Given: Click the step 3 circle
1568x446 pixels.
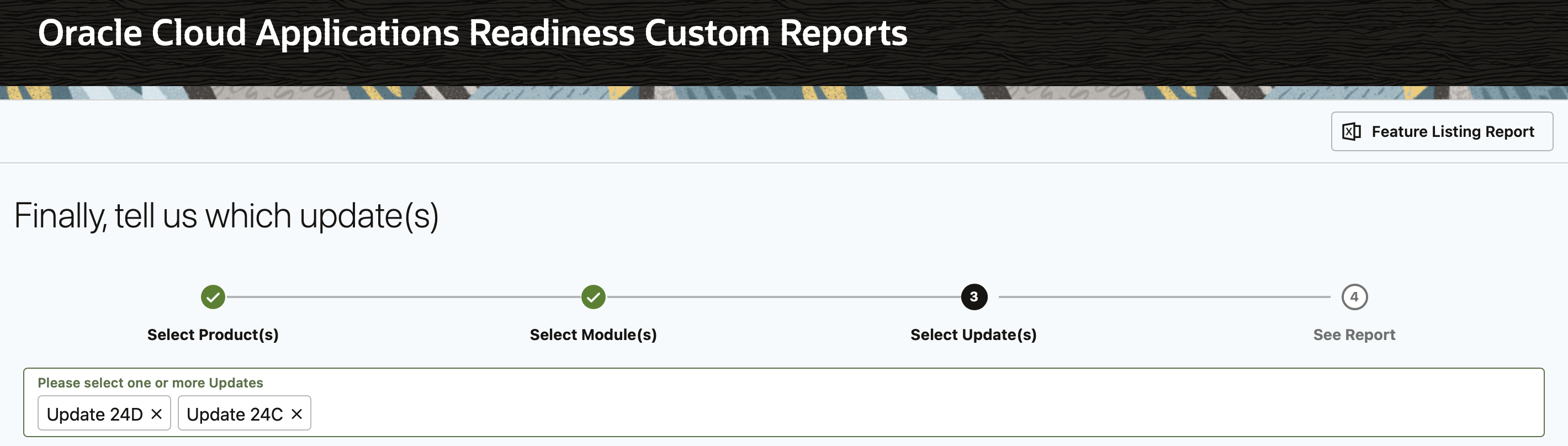Looking at the screenshot, I should (973, 297).
